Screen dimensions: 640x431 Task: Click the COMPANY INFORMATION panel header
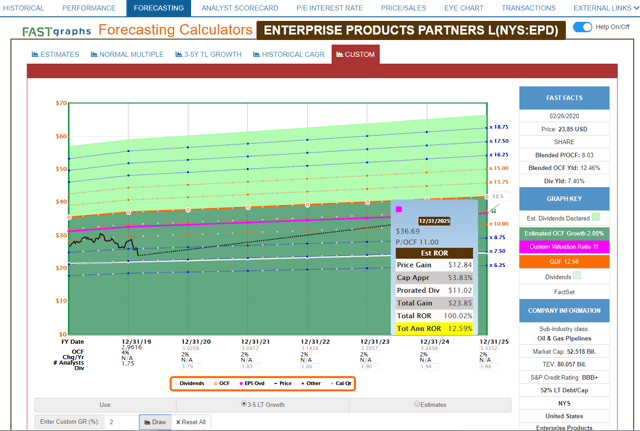[x=564, y=311]
